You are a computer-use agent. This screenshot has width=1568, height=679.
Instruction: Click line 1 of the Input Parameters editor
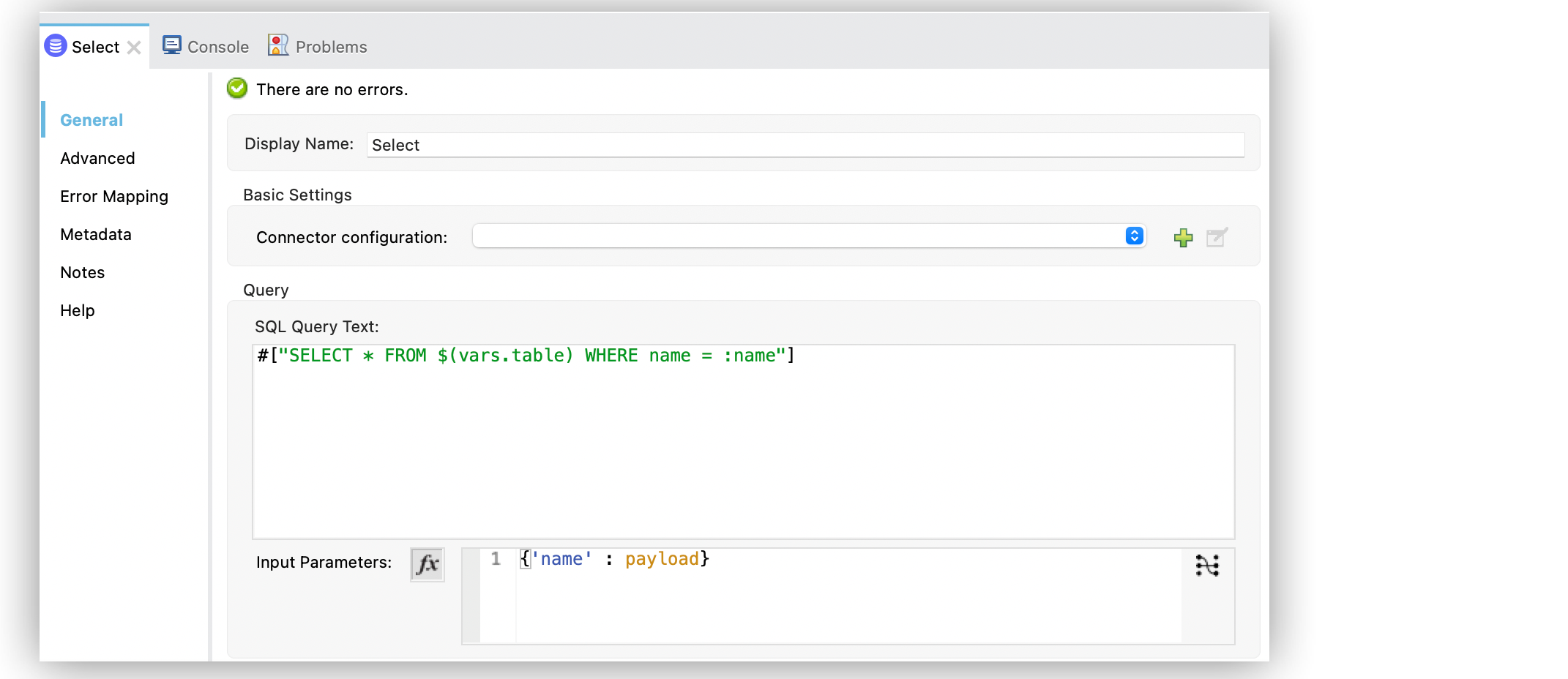tap(805, 558)
